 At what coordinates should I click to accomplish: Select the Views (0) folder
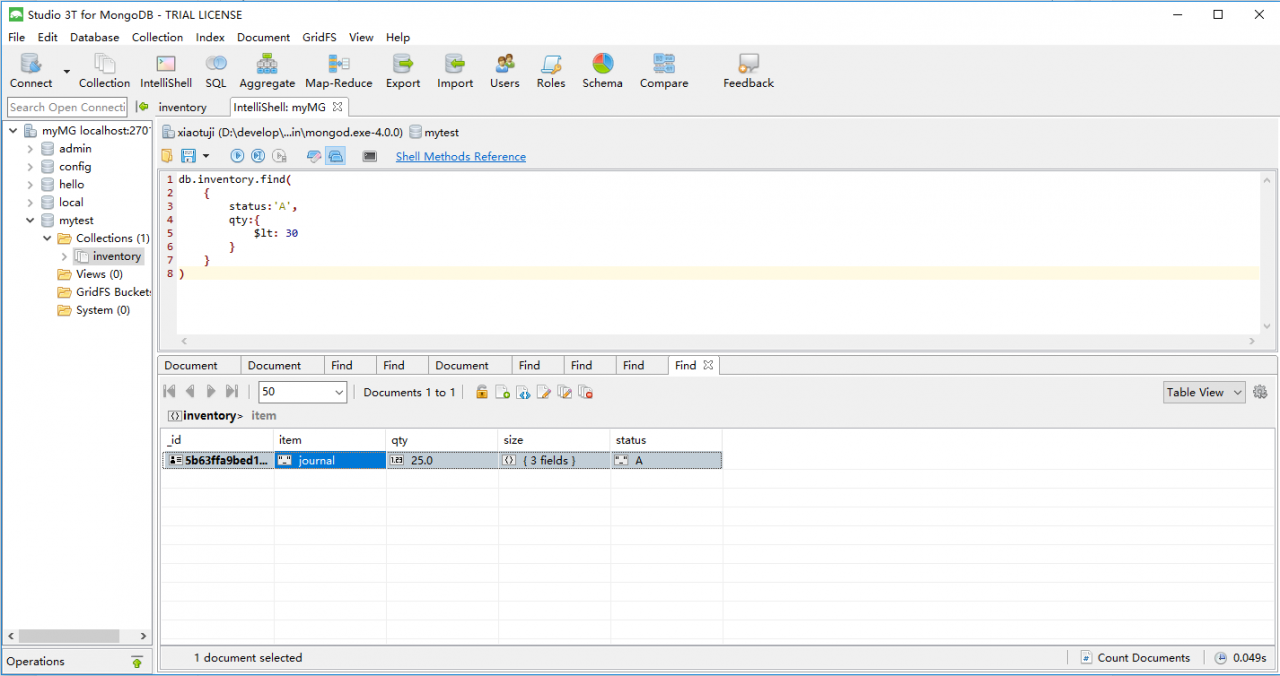click(99, 274)
